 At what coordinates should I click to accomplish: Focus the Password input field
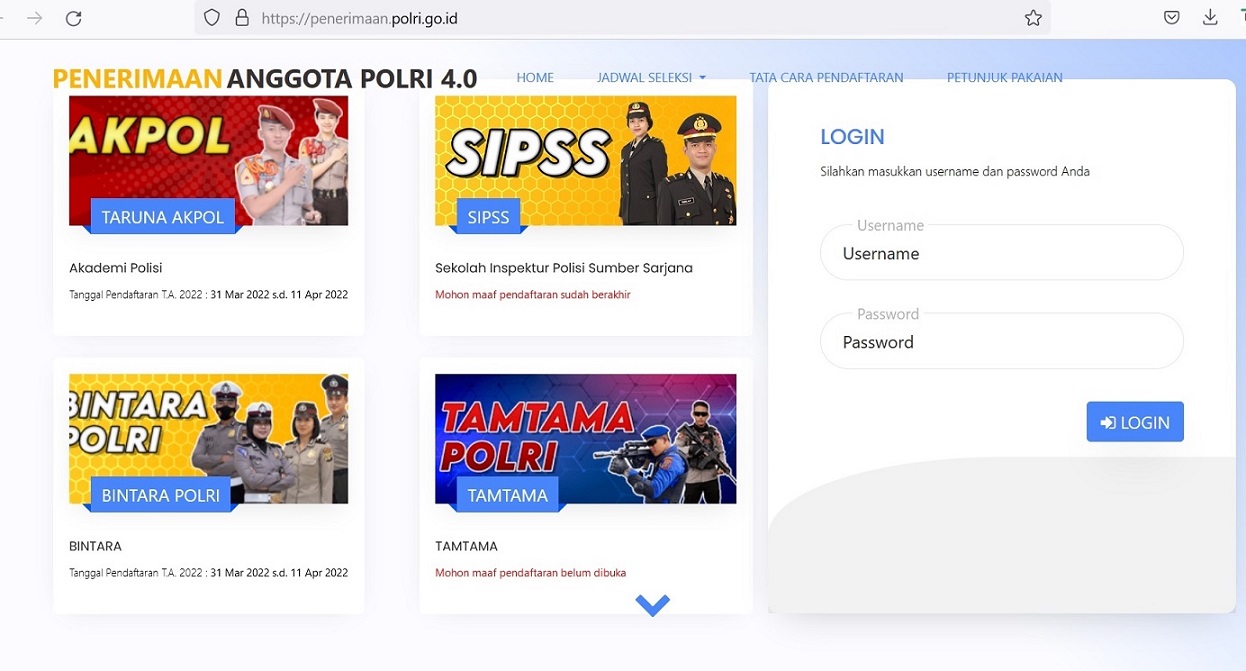pyautogui.click(x=1001, y=341)
